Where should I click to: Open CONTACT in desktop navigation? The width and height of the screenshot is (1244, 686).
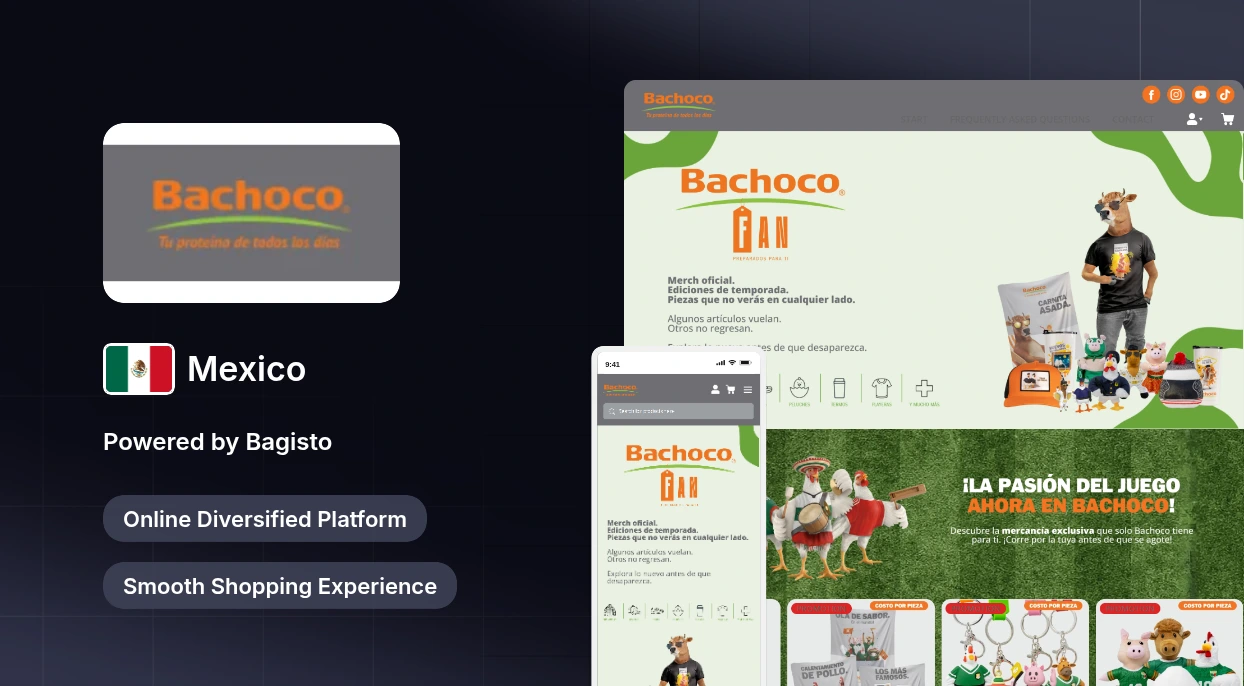coord(1132,119)
